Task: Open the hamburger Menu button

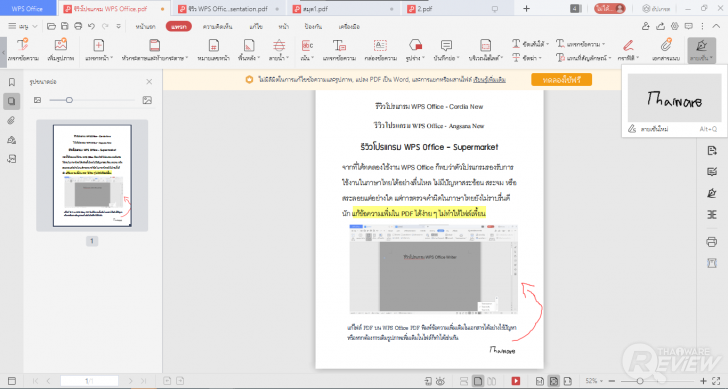Action: pyautogui.click(x=22, y=26)
